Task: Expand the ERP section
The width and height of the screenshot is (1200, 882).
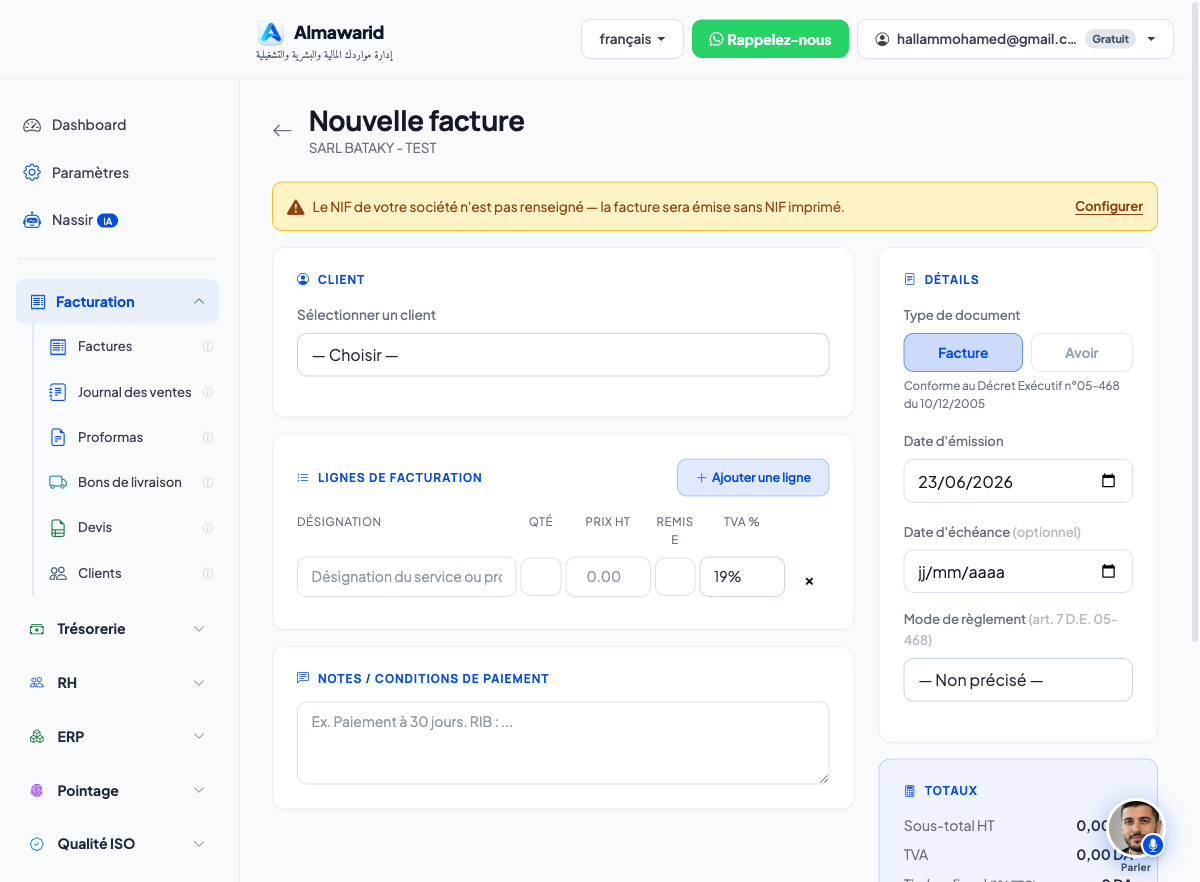Action: pyautogui.click(x=117, y=737)
